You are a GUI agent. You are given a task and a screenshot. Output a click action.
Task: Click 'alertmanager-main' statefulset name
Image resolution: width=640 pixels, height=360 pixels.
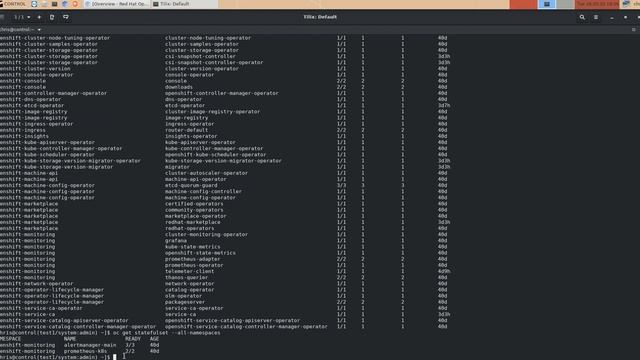tap(90, 345)
